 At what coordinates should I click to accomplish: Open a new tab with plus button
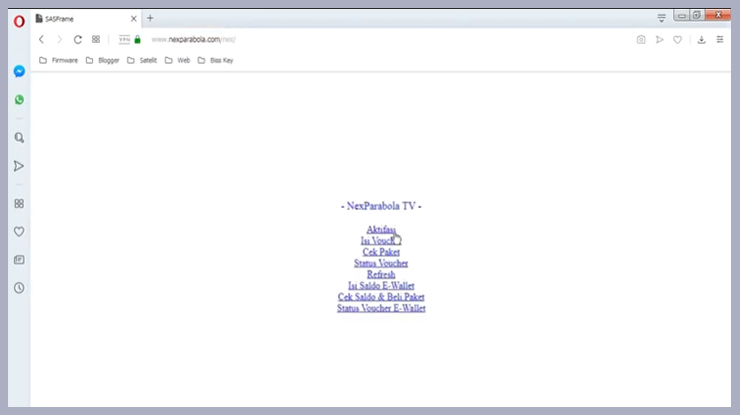(150, 18)
